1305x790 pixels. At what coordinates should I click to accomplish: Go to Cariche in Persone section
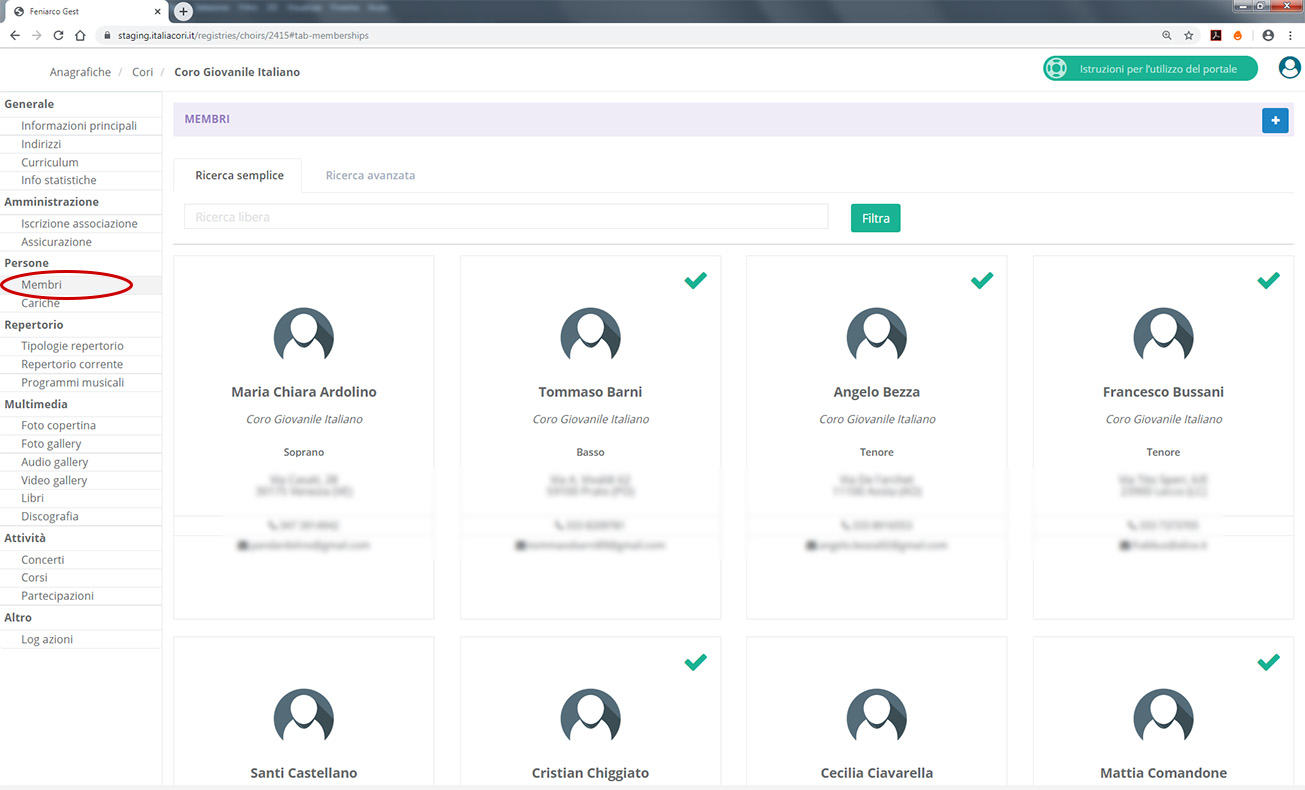(41, 303)
